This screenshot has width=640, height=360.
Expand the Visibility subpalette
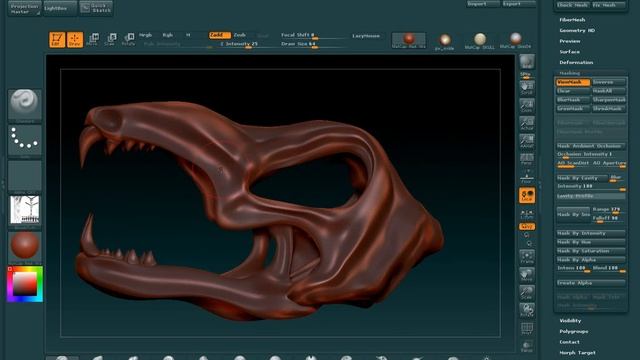click(570, 321)
